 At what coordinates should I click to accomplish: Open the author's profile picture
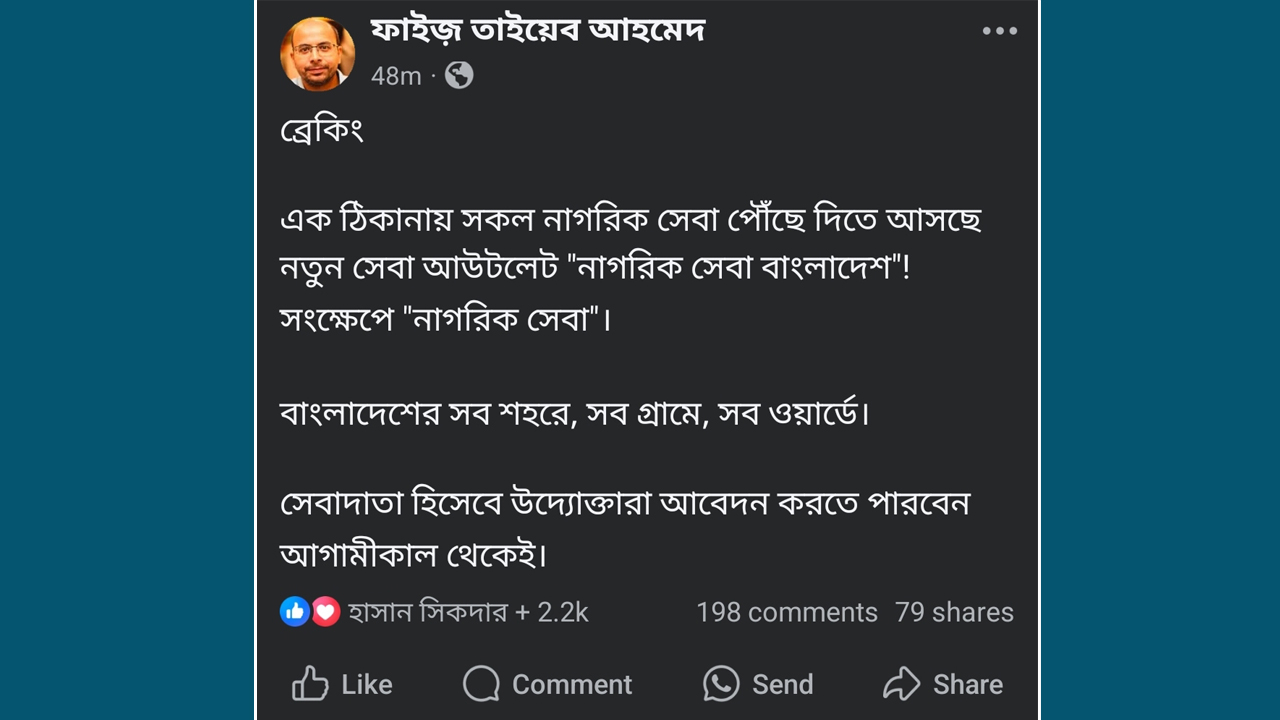(x=317, y=54)
